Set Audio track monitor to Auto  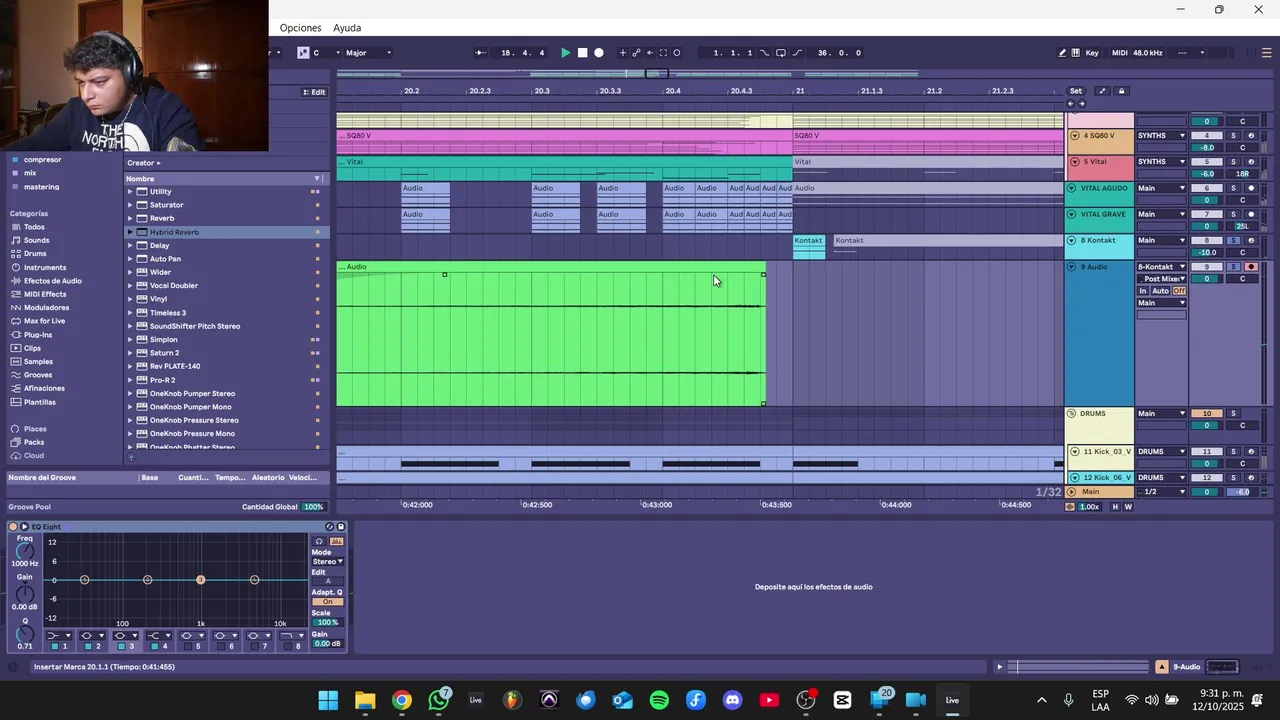[x=1160, y=291]
